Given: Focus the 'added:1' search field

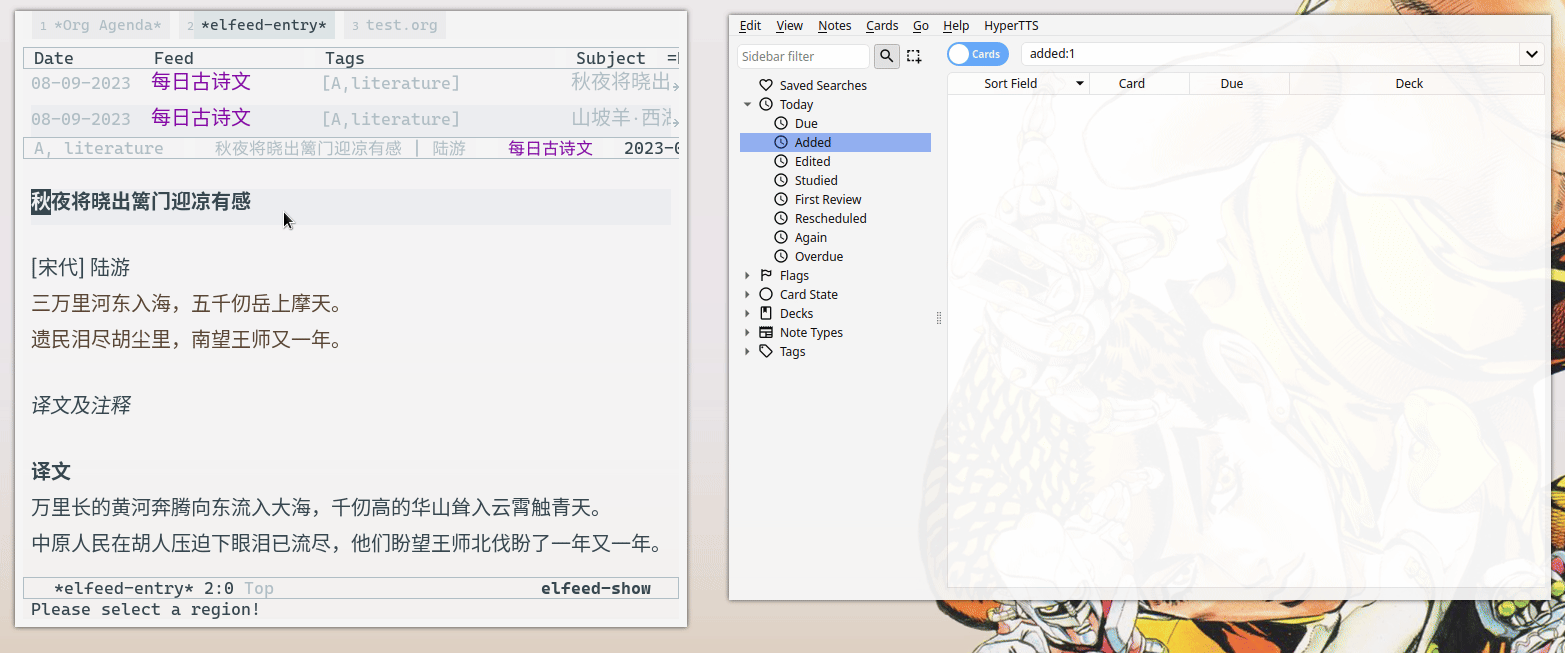Looking at the screenshot, I should click(x=1270, y=54).
